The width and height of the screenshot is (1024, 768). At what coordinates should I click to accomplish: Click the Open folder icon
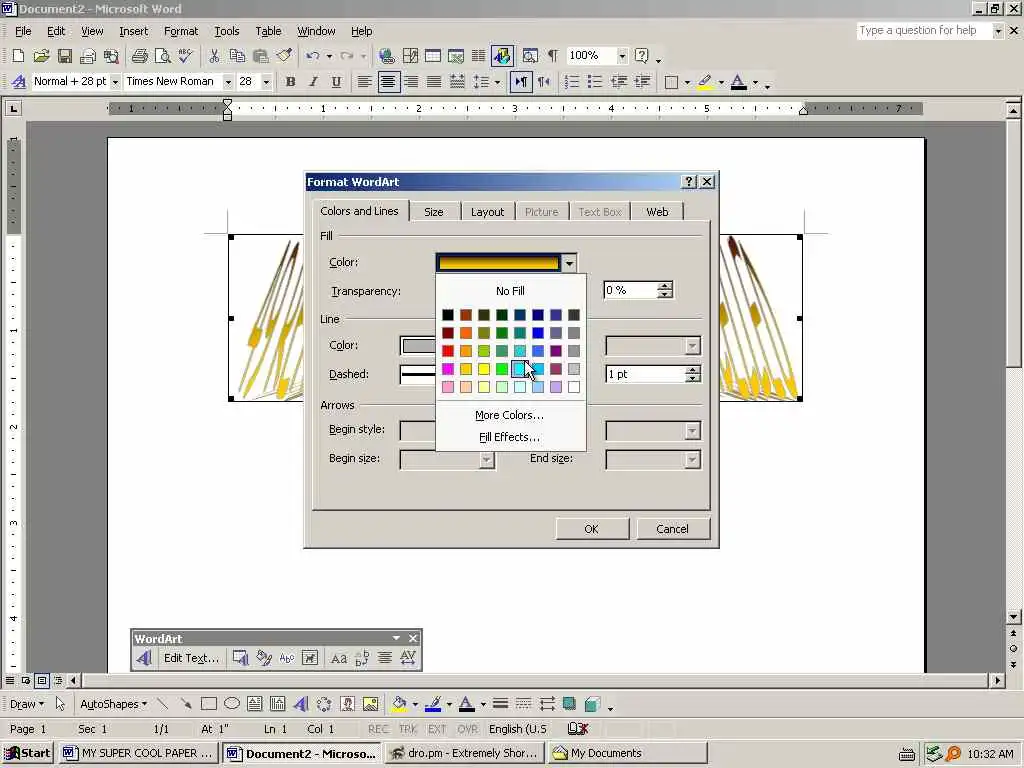[41, 56]
